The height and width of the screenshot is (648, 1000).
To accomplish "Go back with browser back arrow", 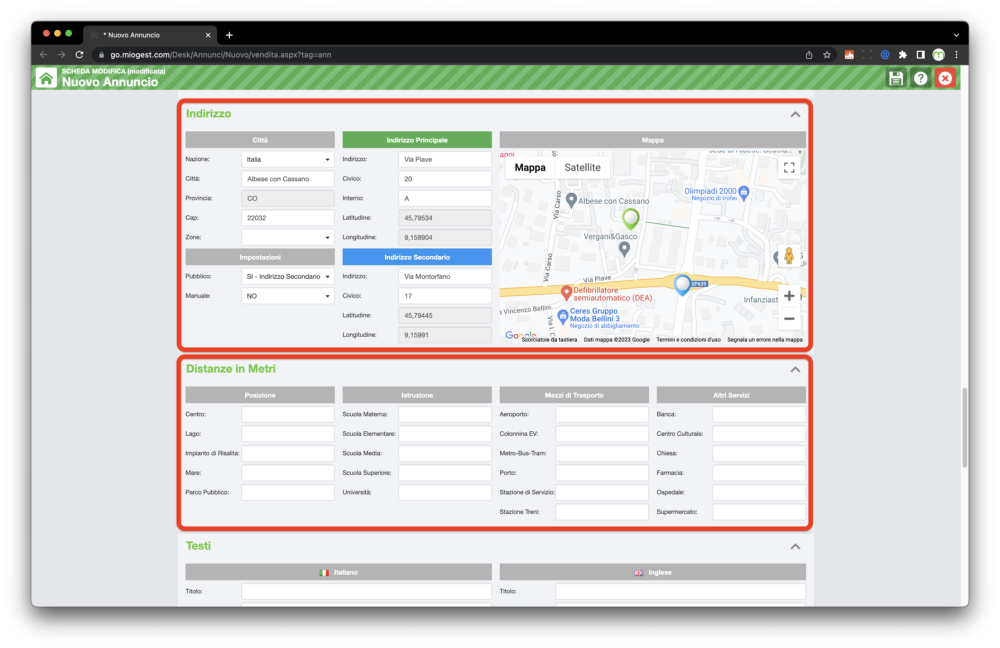I will point(43,55).
